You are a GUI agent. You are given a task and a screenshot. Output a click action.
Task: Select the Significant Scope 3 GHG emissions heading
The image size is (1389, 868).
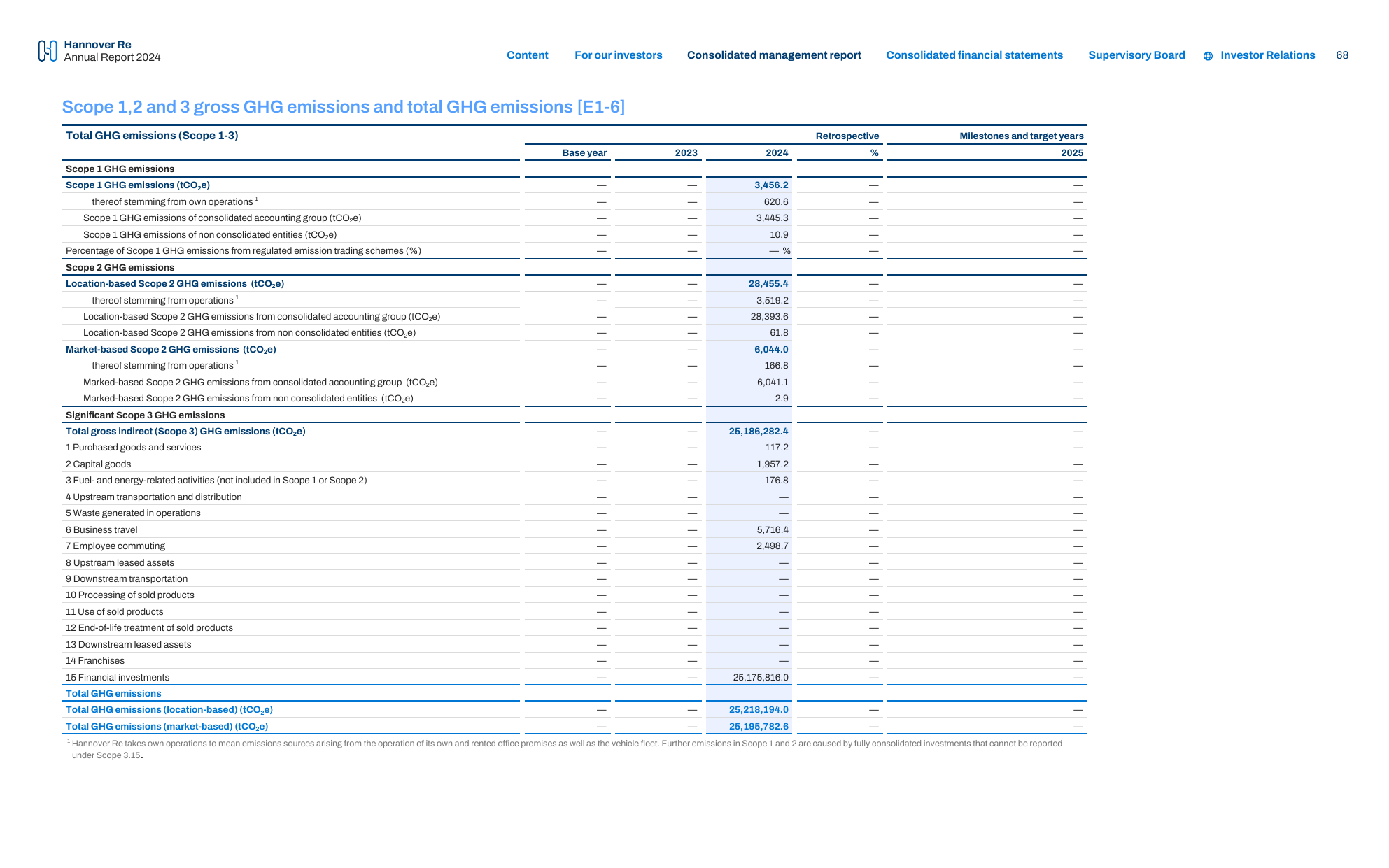coord(145,415)
